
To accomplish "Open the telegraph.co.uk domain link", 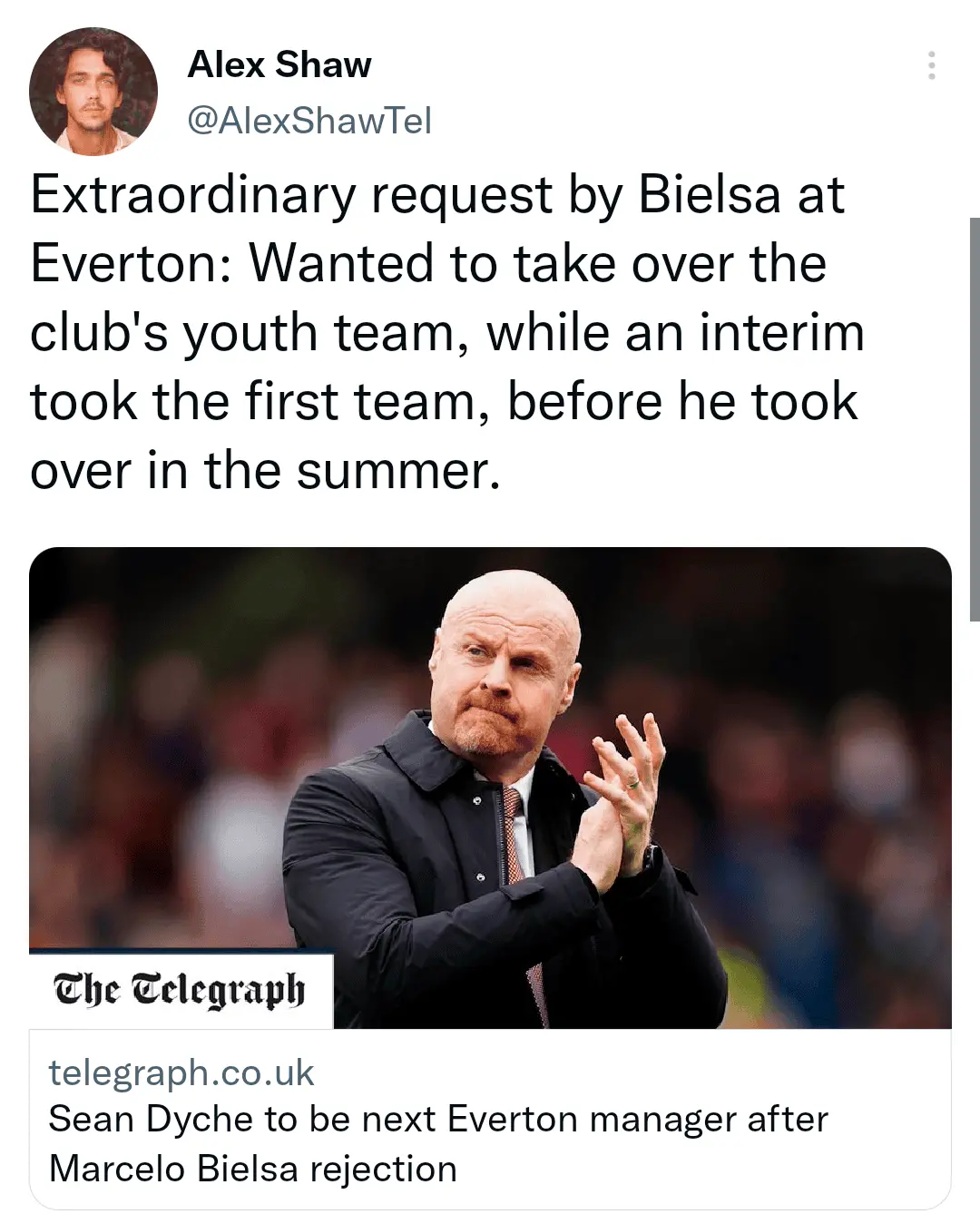I will [x=181, y=1072].
